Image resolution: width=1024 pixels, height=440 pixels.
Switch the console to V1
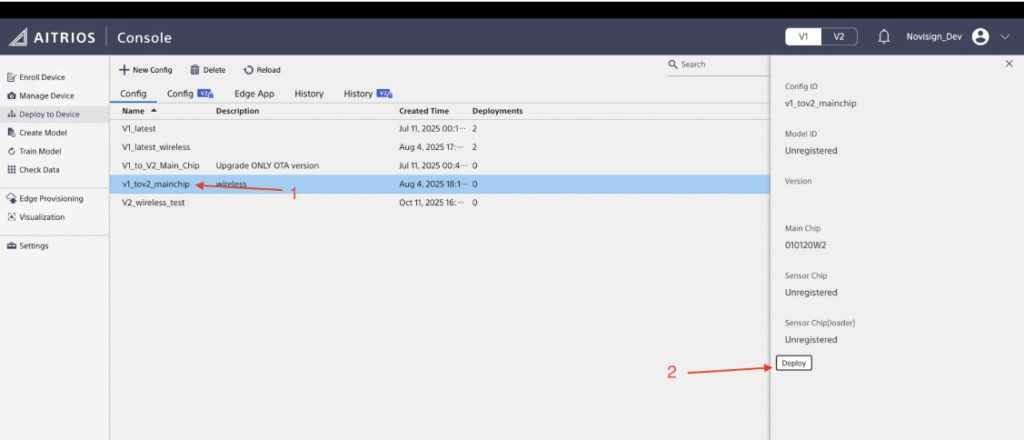803,37
